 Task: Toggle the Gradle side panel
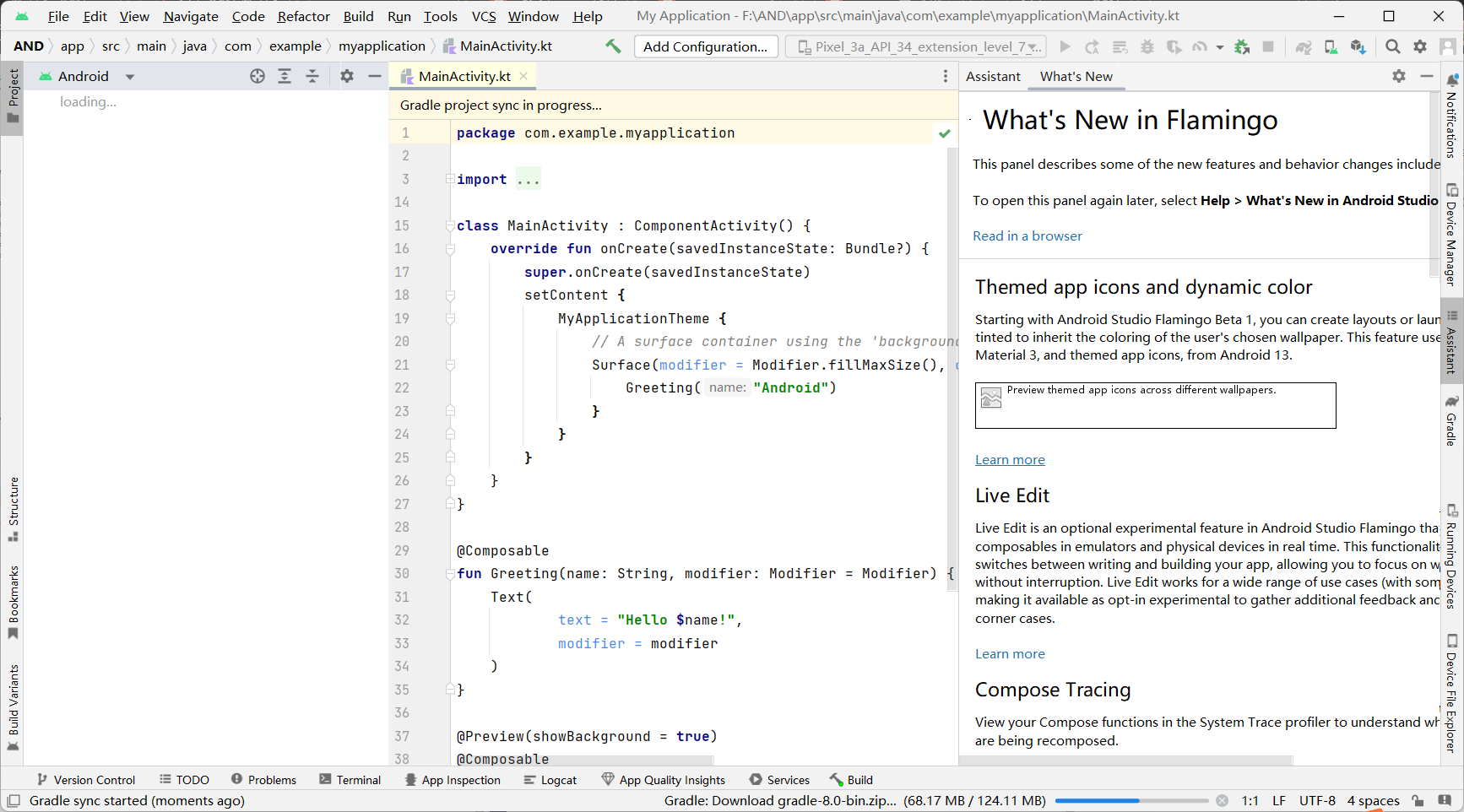click(1451, 420)
